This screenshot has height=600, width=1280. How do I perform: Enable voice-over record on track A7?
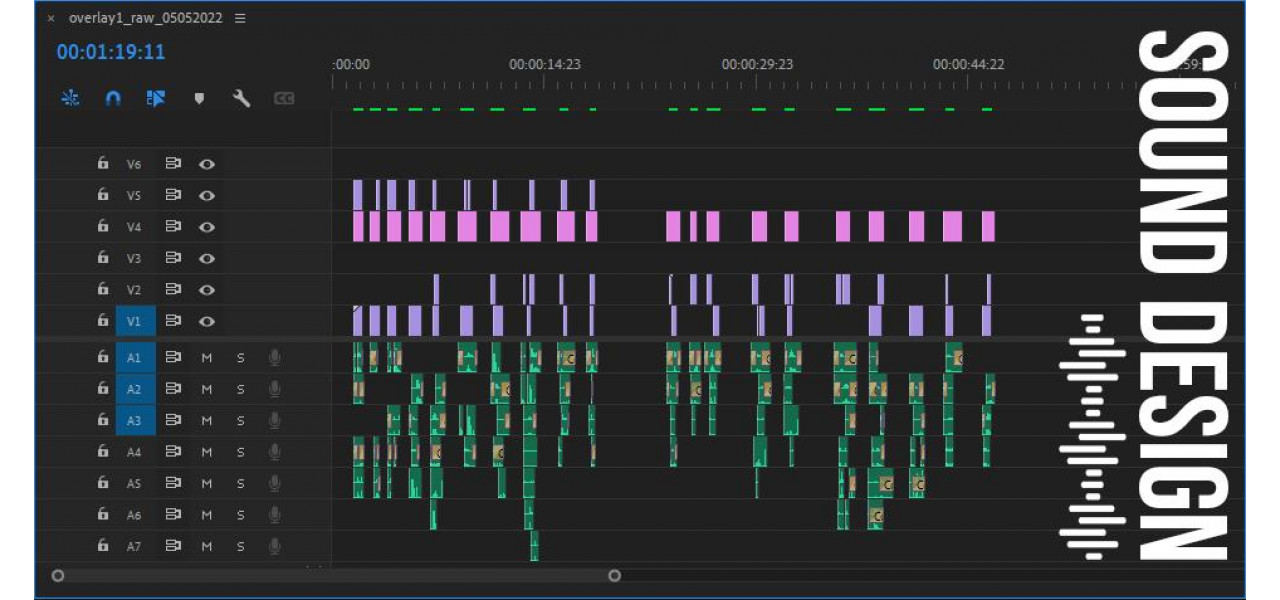[x=274, y=546]
